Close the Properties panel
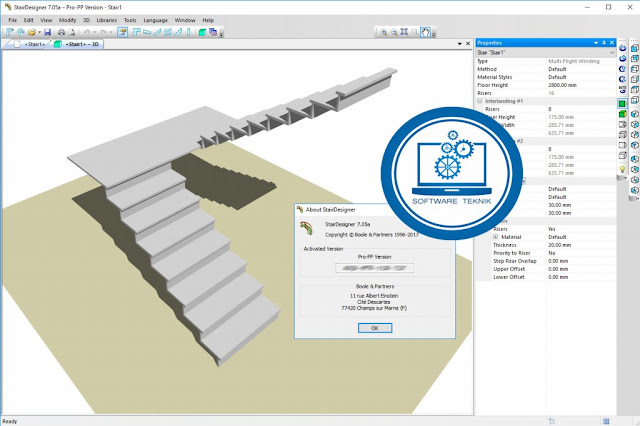This screenshot has height=426, width=640. tap(612, 42)
